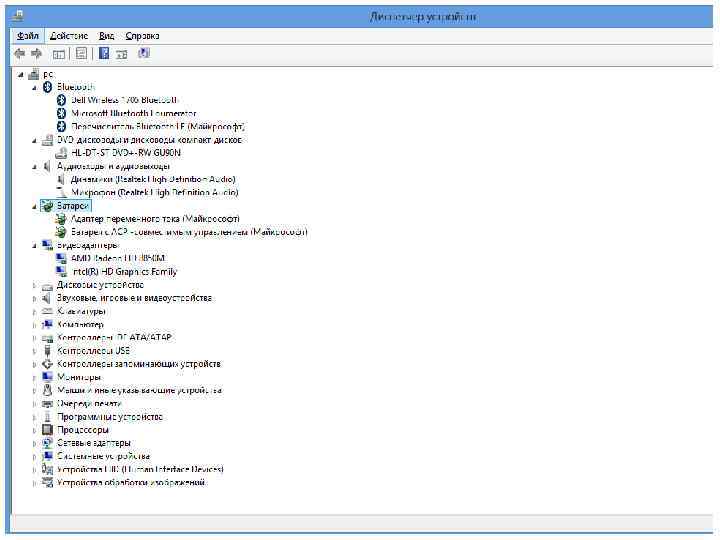Go back with the toolbar Back arrow

(x=19, y=54)
